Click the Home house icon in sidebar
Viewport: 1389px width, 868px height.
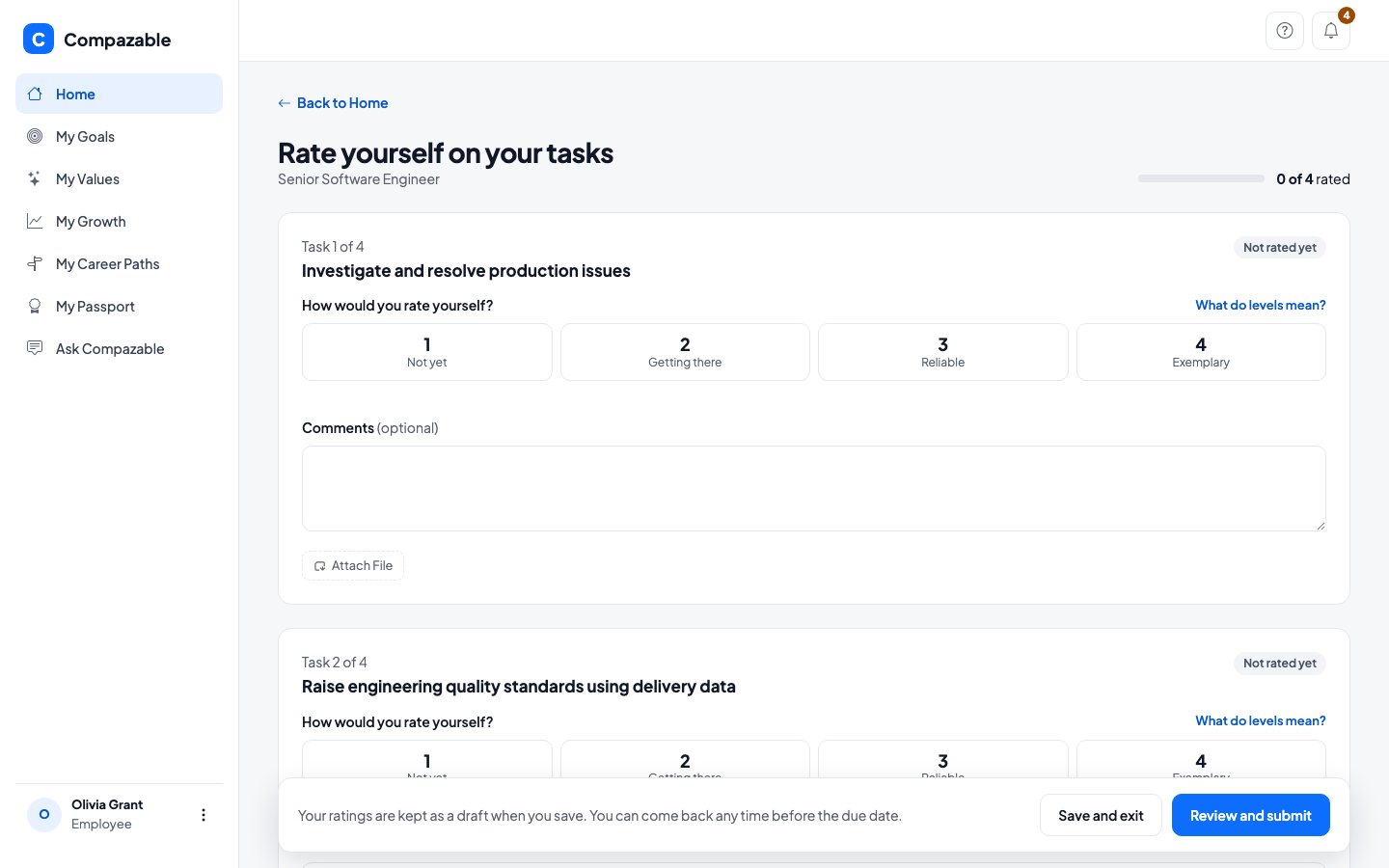tap(35, 94)
